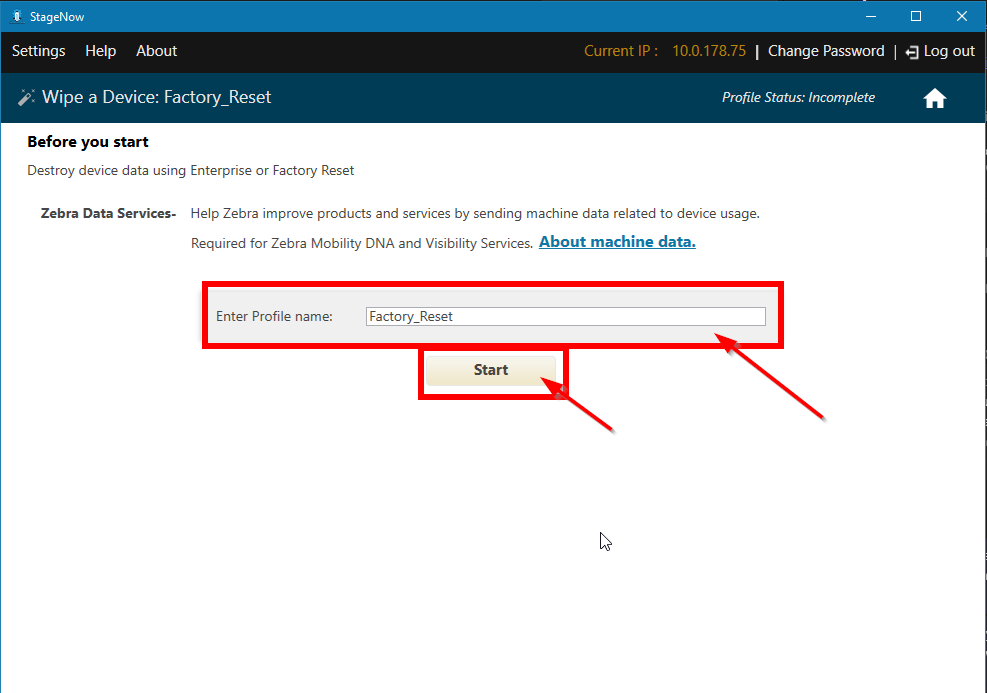Image resolution: width=987 pixels, height=693 pixels.
Task: Click the Zebra Data Services label
Action: 108,213
